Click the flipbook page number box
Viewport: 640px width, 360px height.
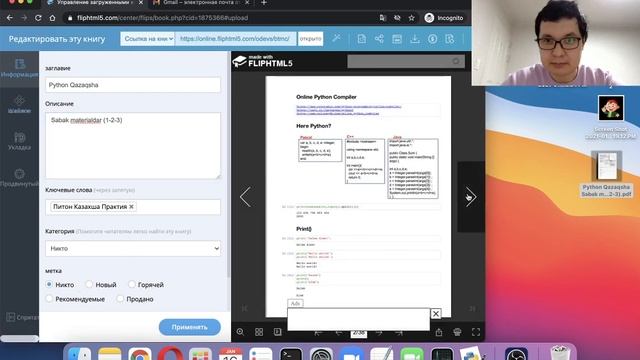359,333
